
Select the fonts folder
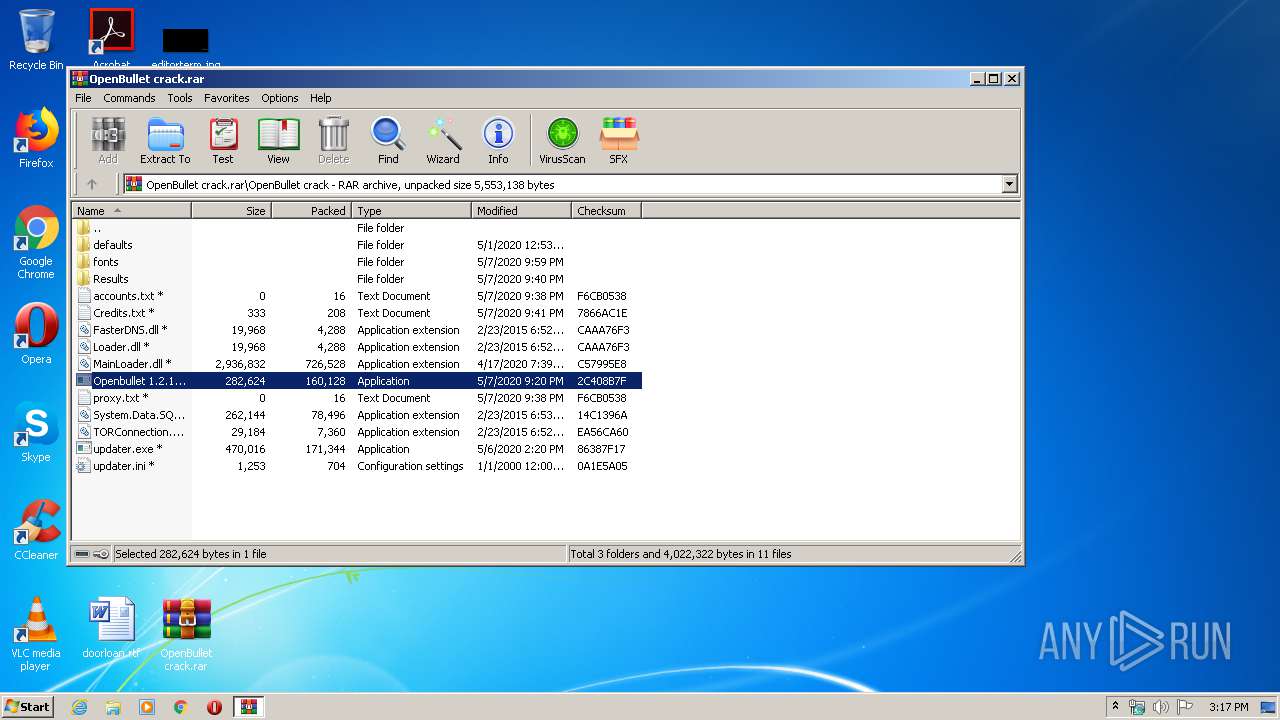(x=357, y=262)
